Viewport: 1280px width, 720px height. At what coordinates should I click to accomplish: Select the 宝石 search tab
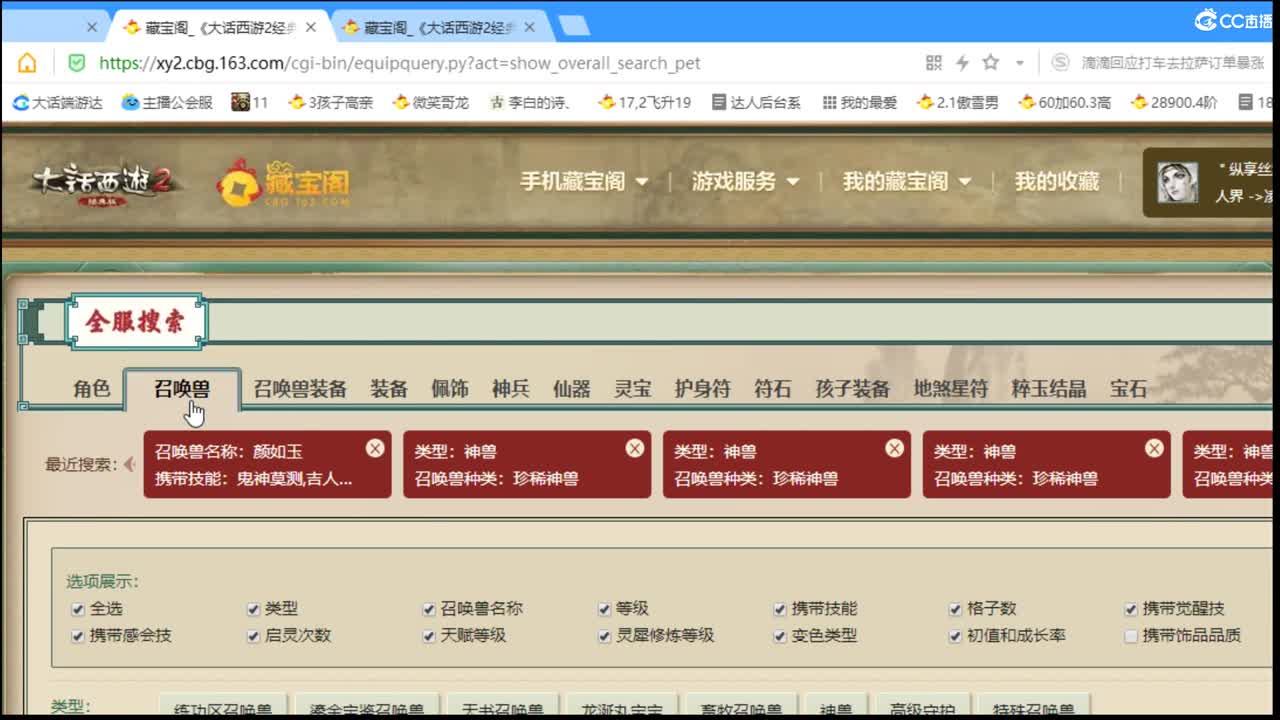[1129, 389]
